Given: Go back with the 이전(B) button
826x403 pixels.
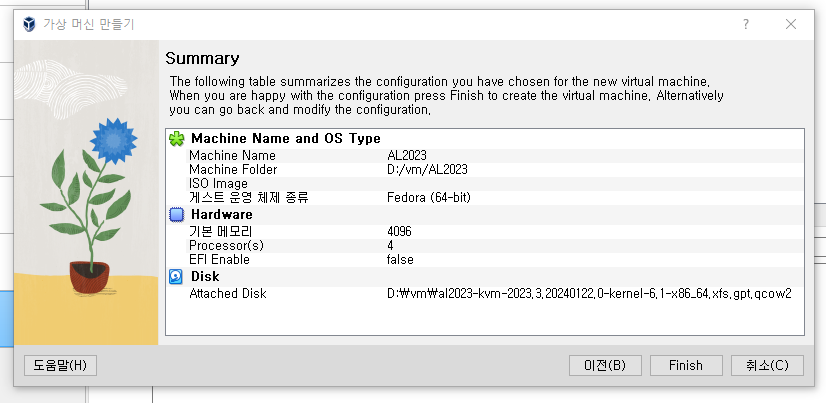Looking at the screenshot, I should click(x=605, y=365).
